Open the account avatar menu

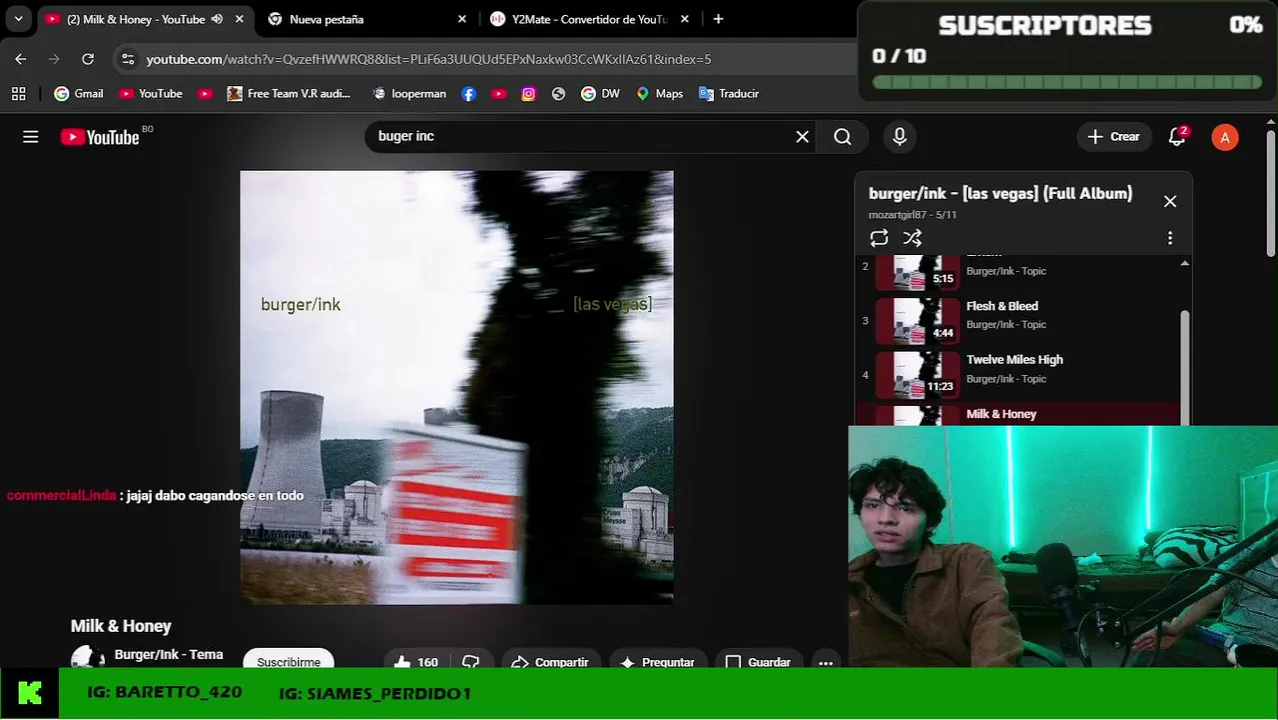click(1225, 137)
